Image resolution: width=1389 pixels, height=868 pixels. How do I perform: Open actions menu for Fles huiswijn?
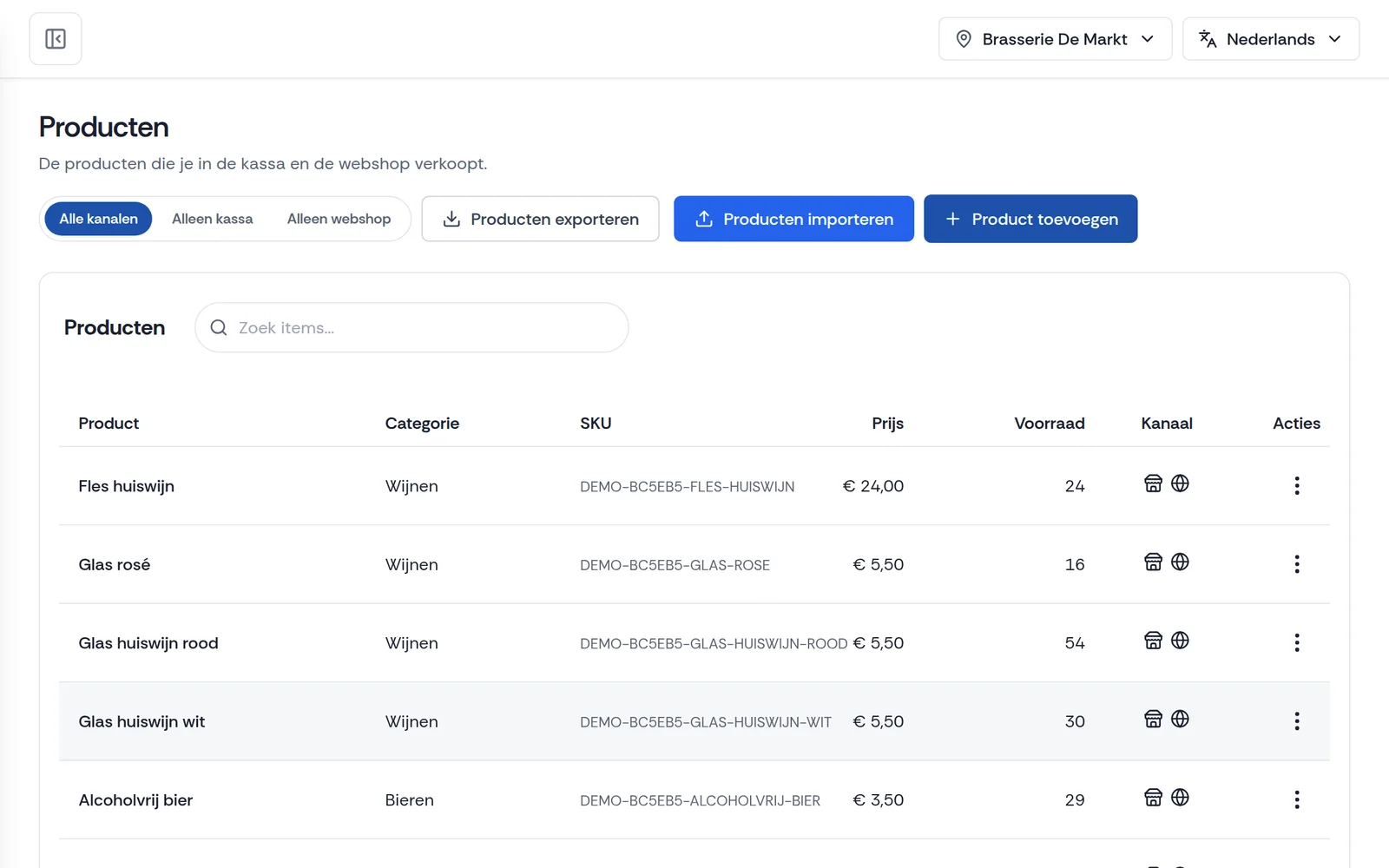pyautogui.click(x=1296, y=486)
